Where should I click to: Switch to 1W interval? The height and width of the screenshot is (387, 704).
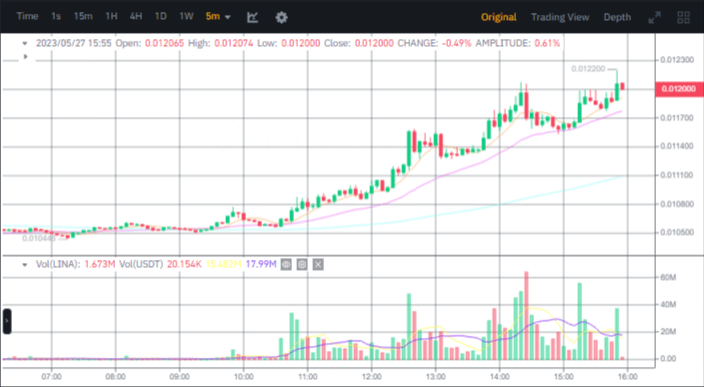click(186, 16)
